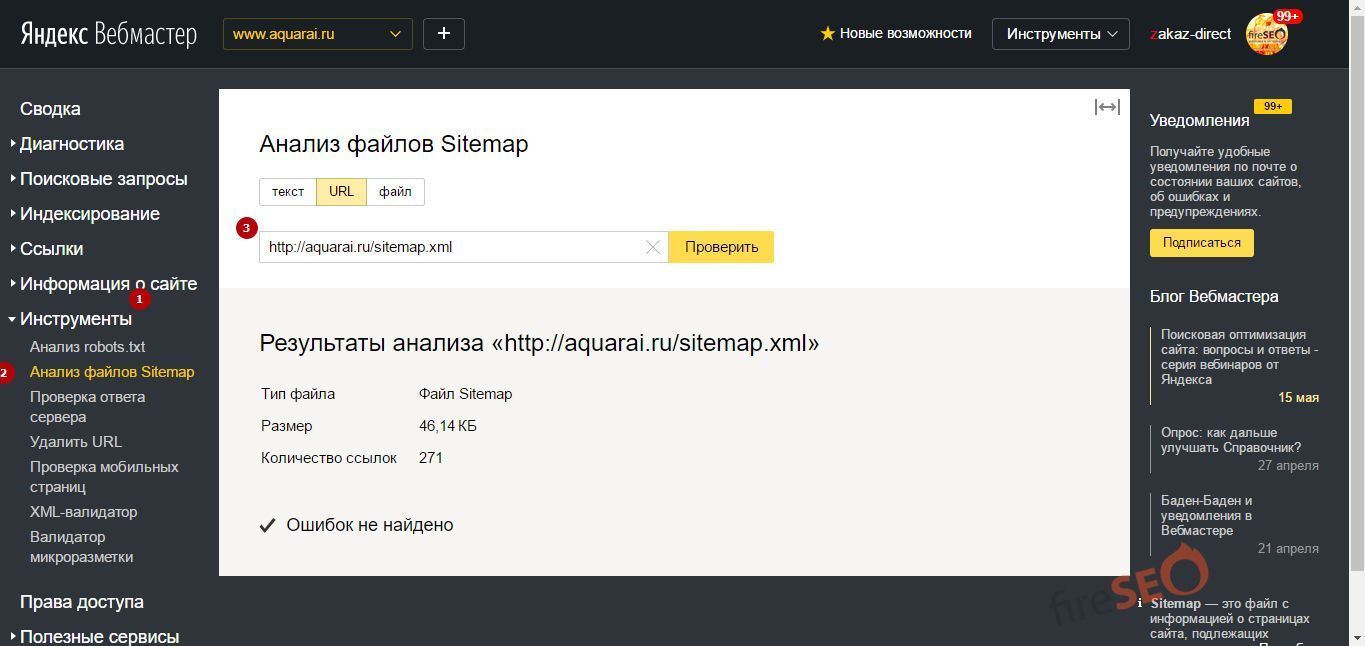Click the checkmark icon beside Ошибок не найдено

tap(268, 524)
